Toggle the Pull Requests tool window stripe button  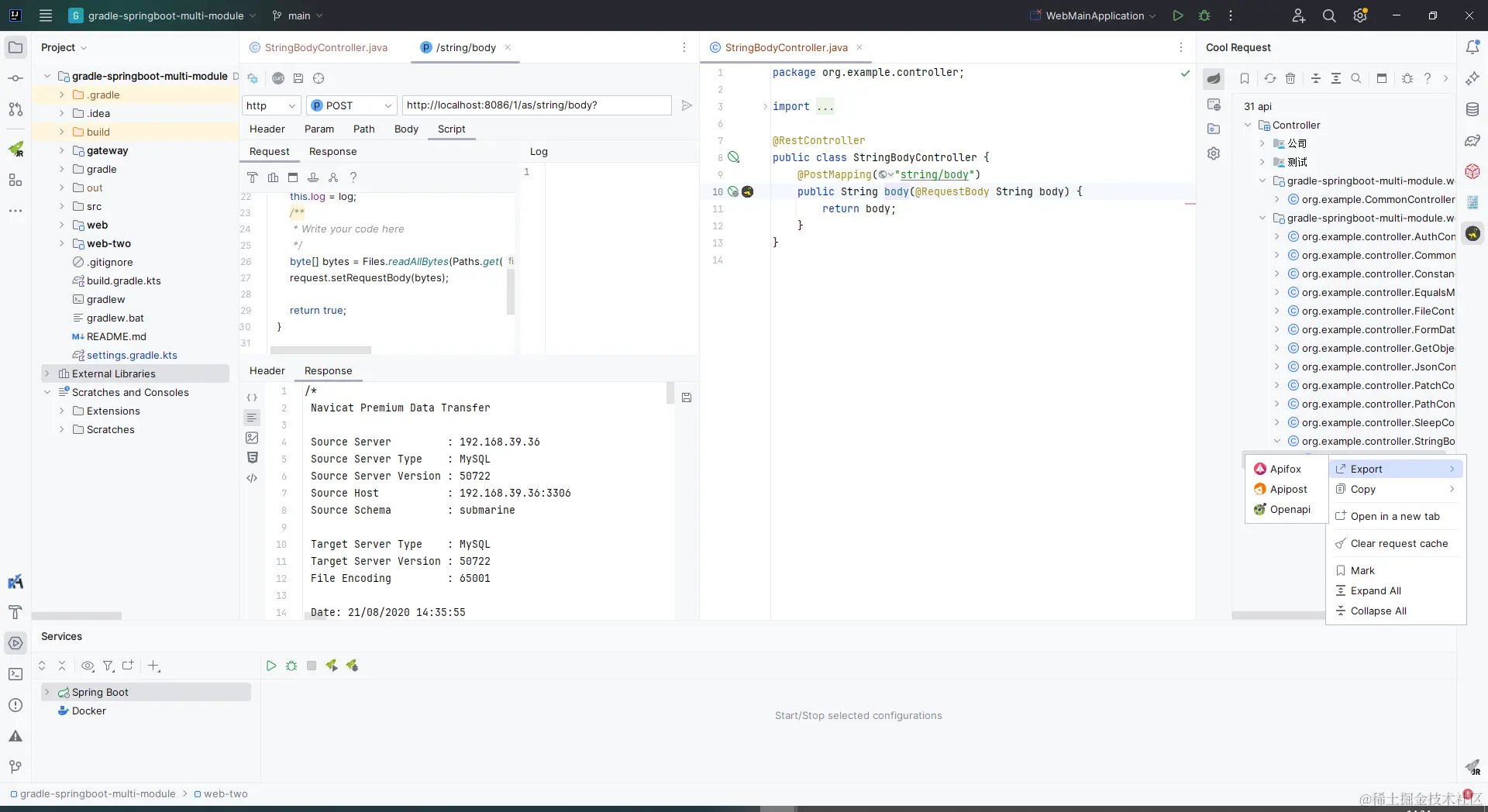(x=15, y=109)
